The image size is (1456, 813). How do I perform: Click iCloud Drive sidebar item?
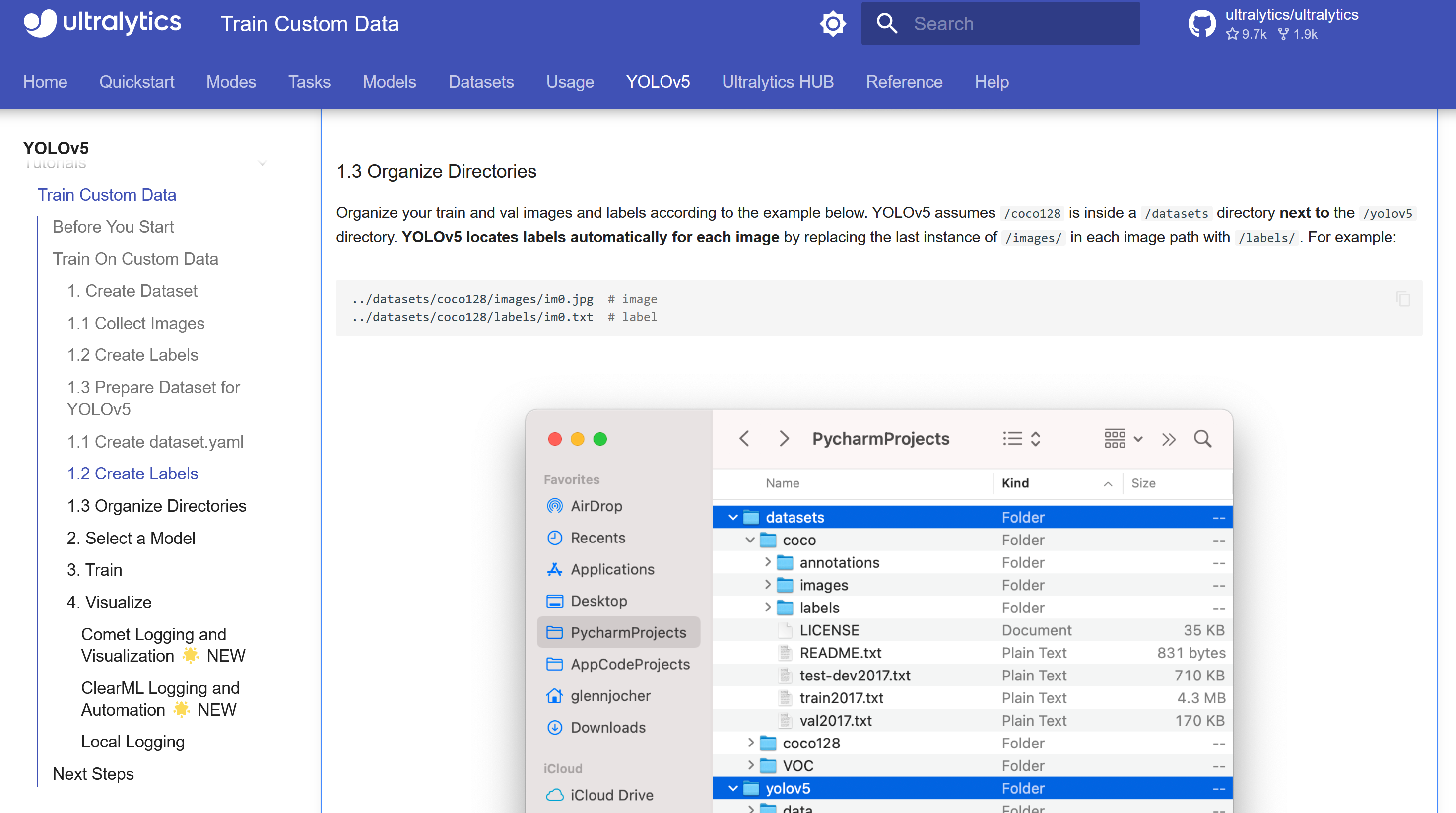(x=599, y=795)
